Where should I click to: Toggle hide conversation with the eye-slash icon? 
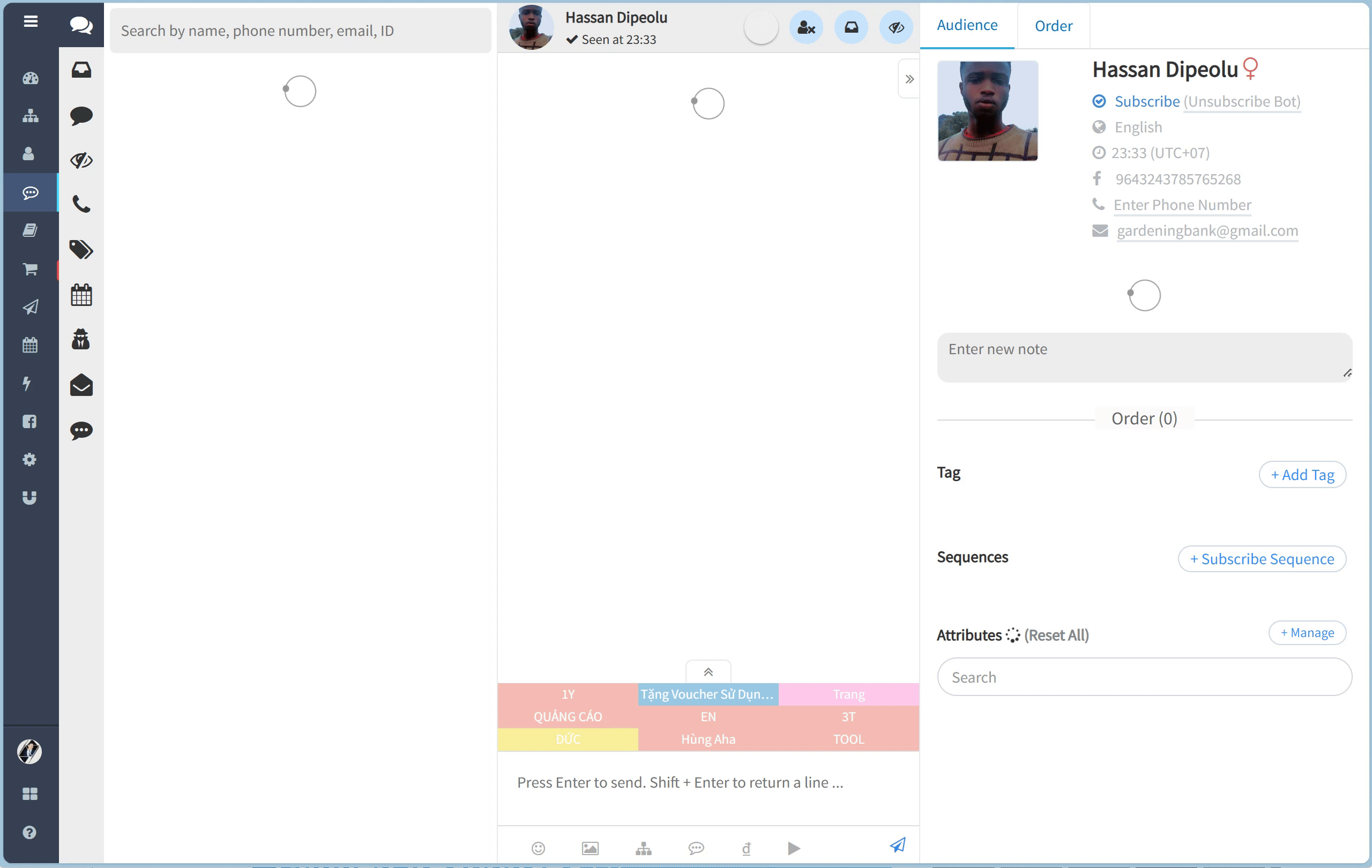[x=896, y=26]
